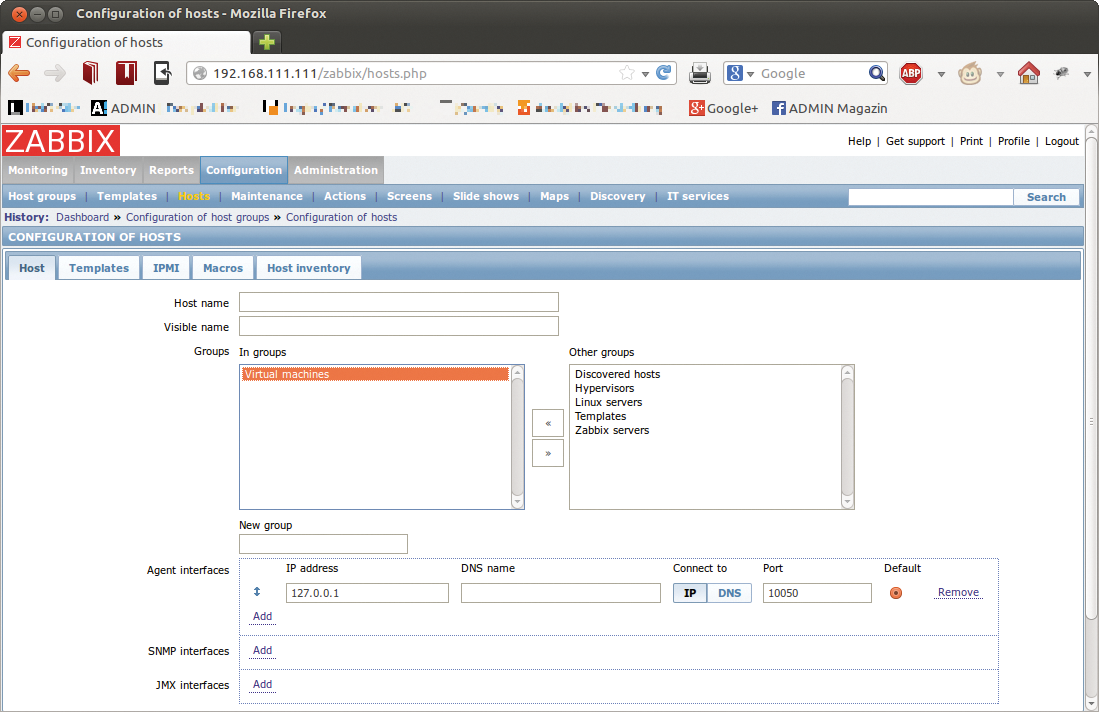Viewport: 1099px width, 712px height.
Task: Click the Adblock Plus toolbar icon
Action: pos(910,73)
